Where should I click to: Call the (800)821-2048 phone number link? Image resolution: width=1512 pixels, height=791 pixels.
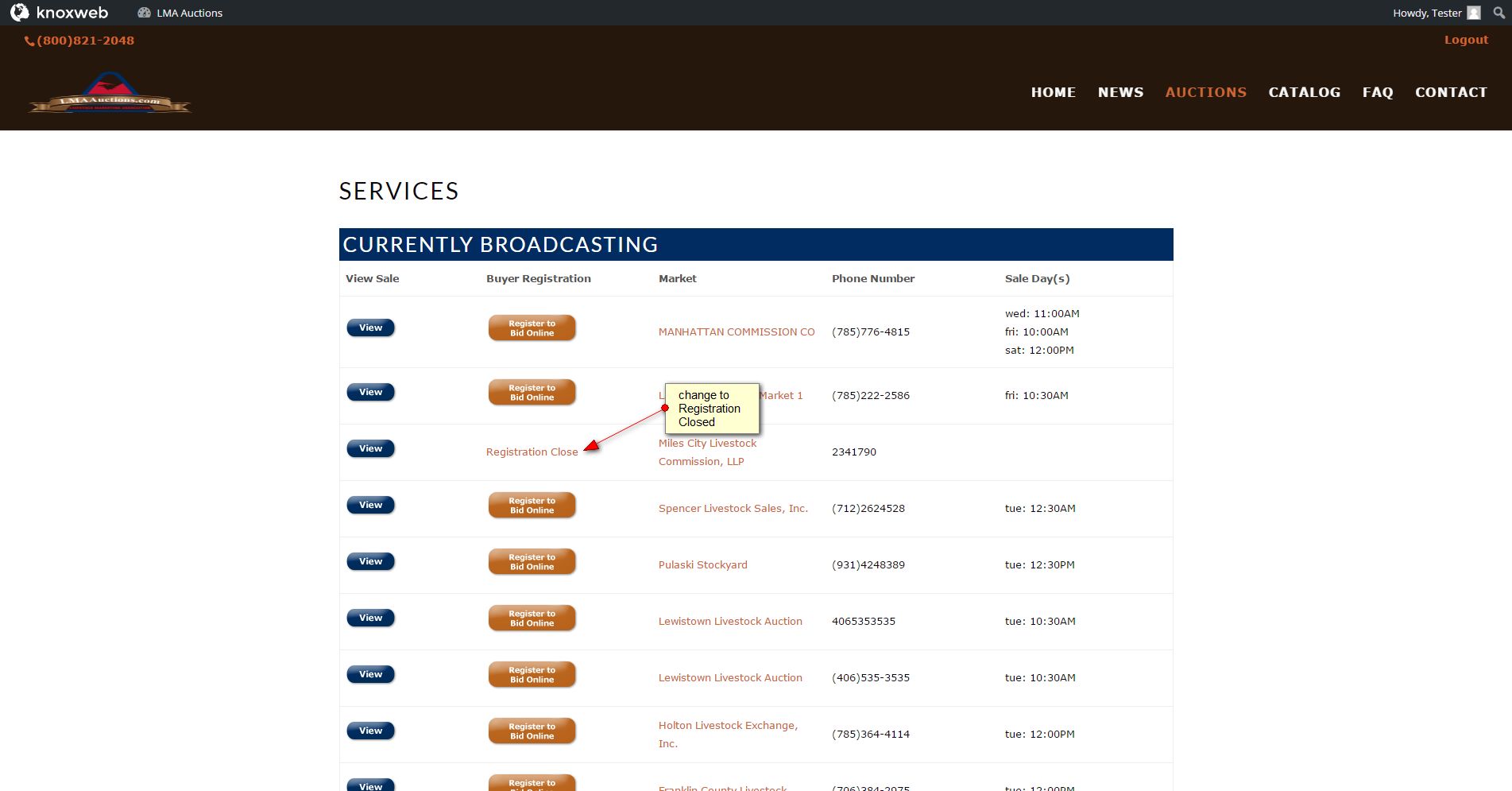point(79,41)
